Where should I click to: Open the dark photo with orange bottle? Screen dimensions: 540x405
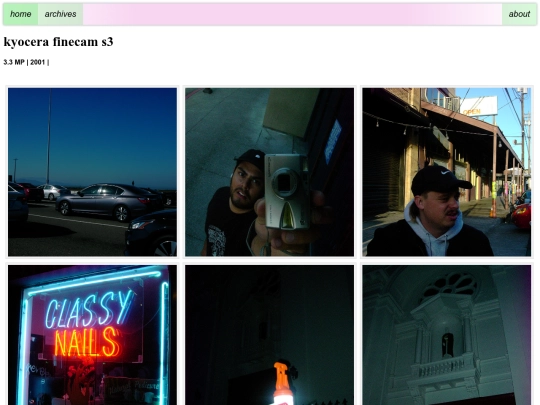click(269, 335)
